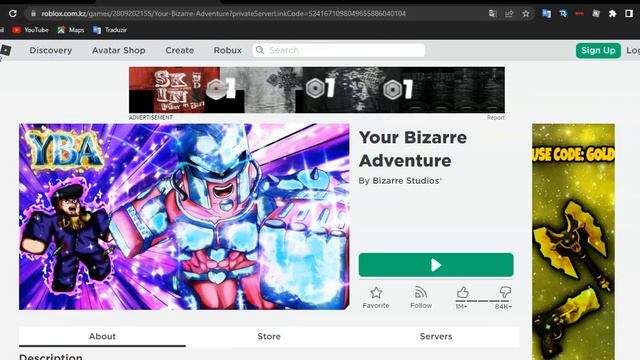Click the translate page icon in the address bar
This screenshot has height=360, width=640.
click(x=493, y=13)
